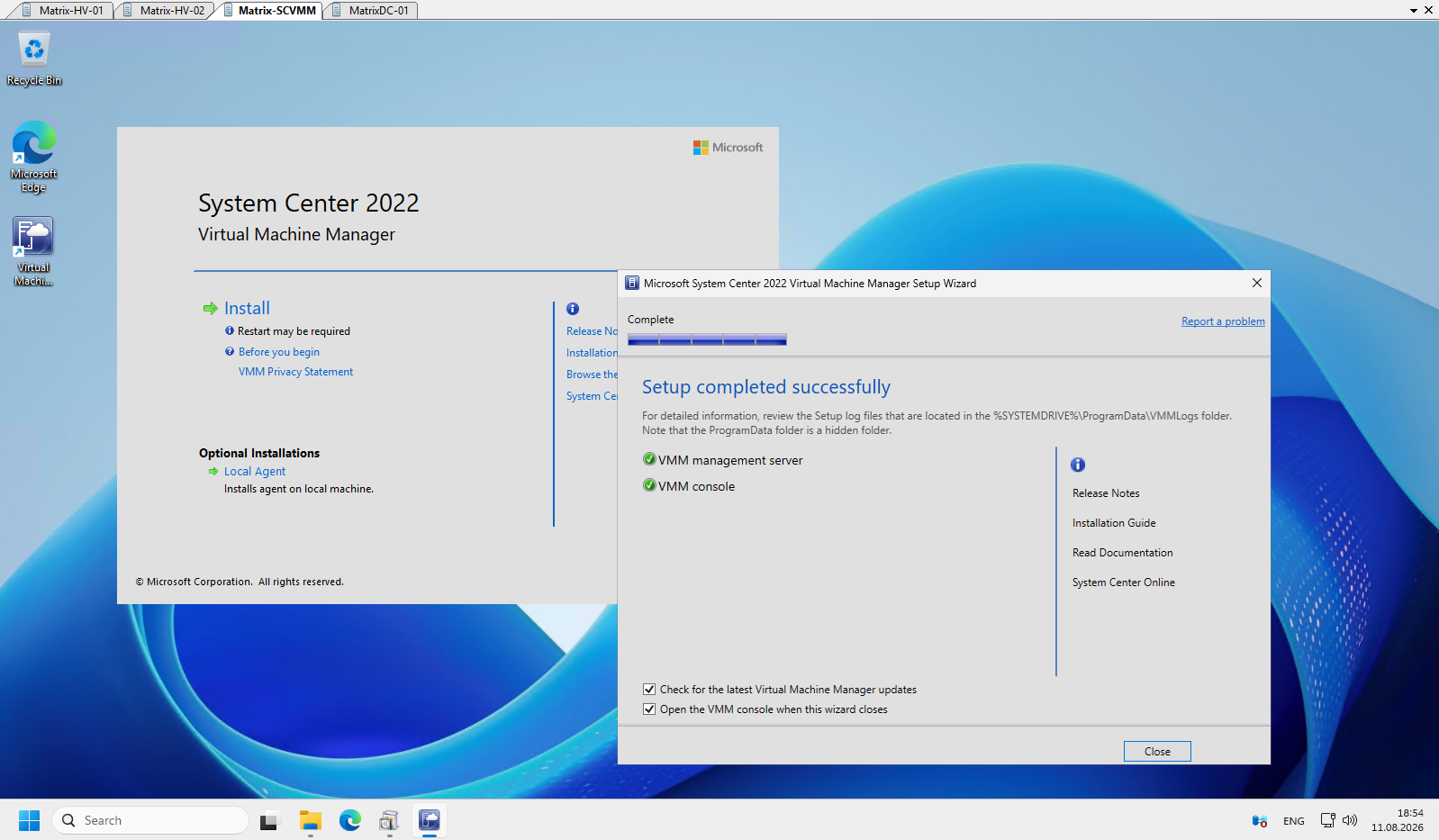The width and height of the screenshot is (1439, 840).
Task: Click Read Documentation in the Setup Wizard
Action: click(1123, 553)
